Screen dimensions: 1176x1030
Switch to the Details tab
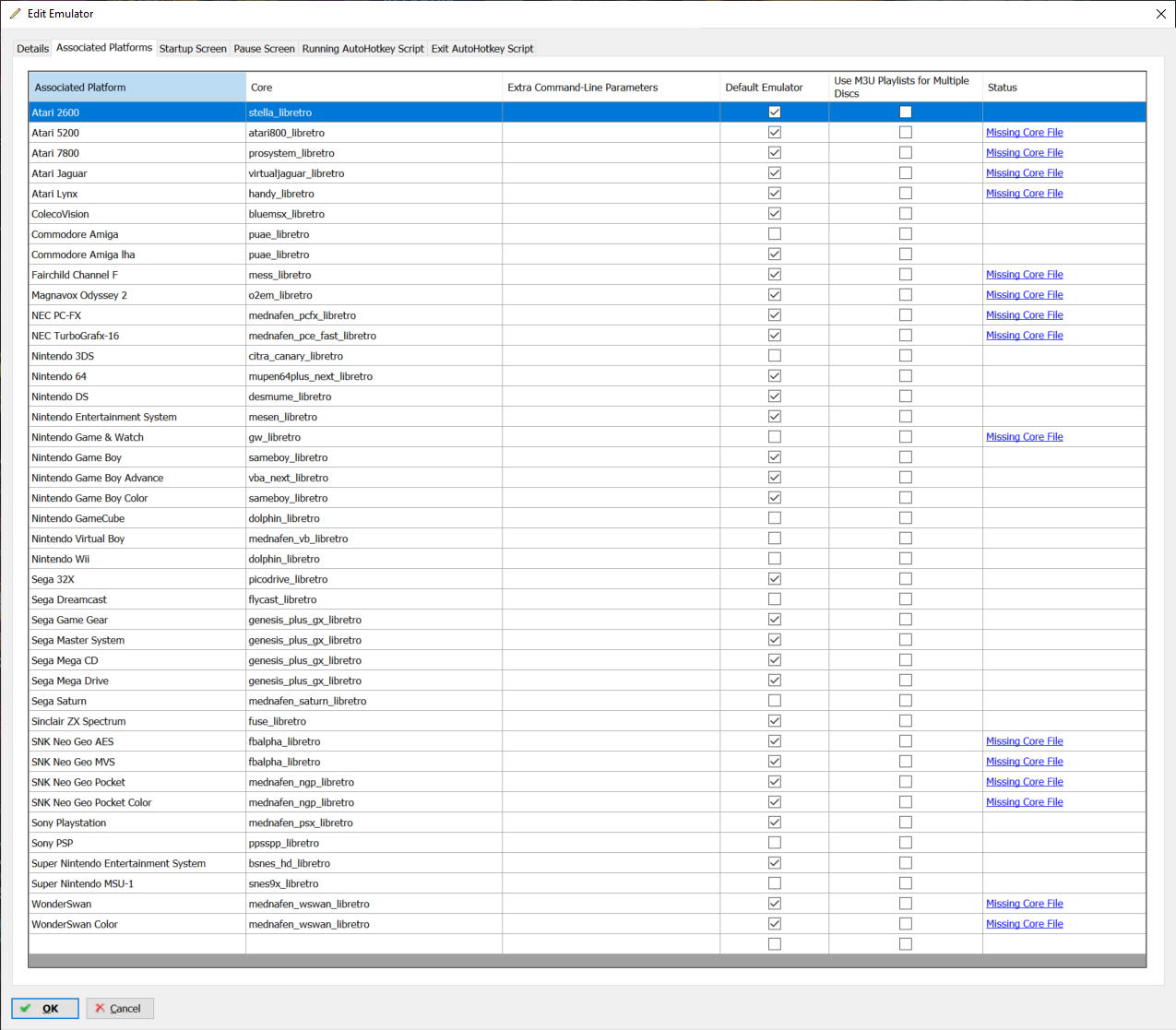tap(33, 49)
